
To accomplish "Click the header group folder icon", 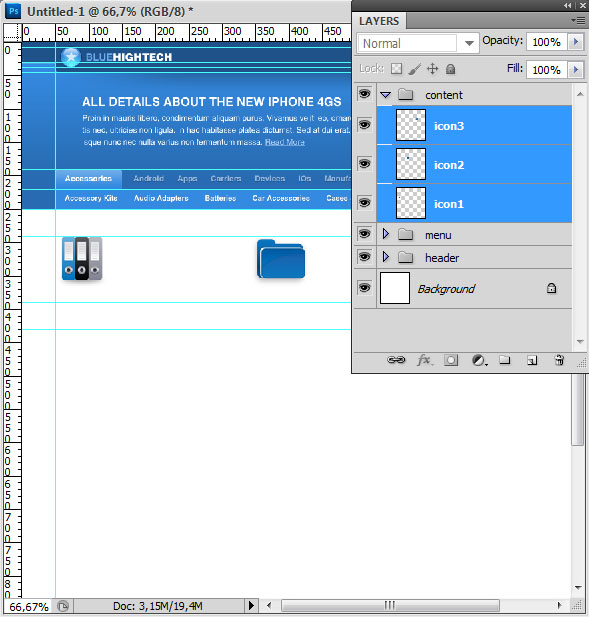I will [405, 257].
